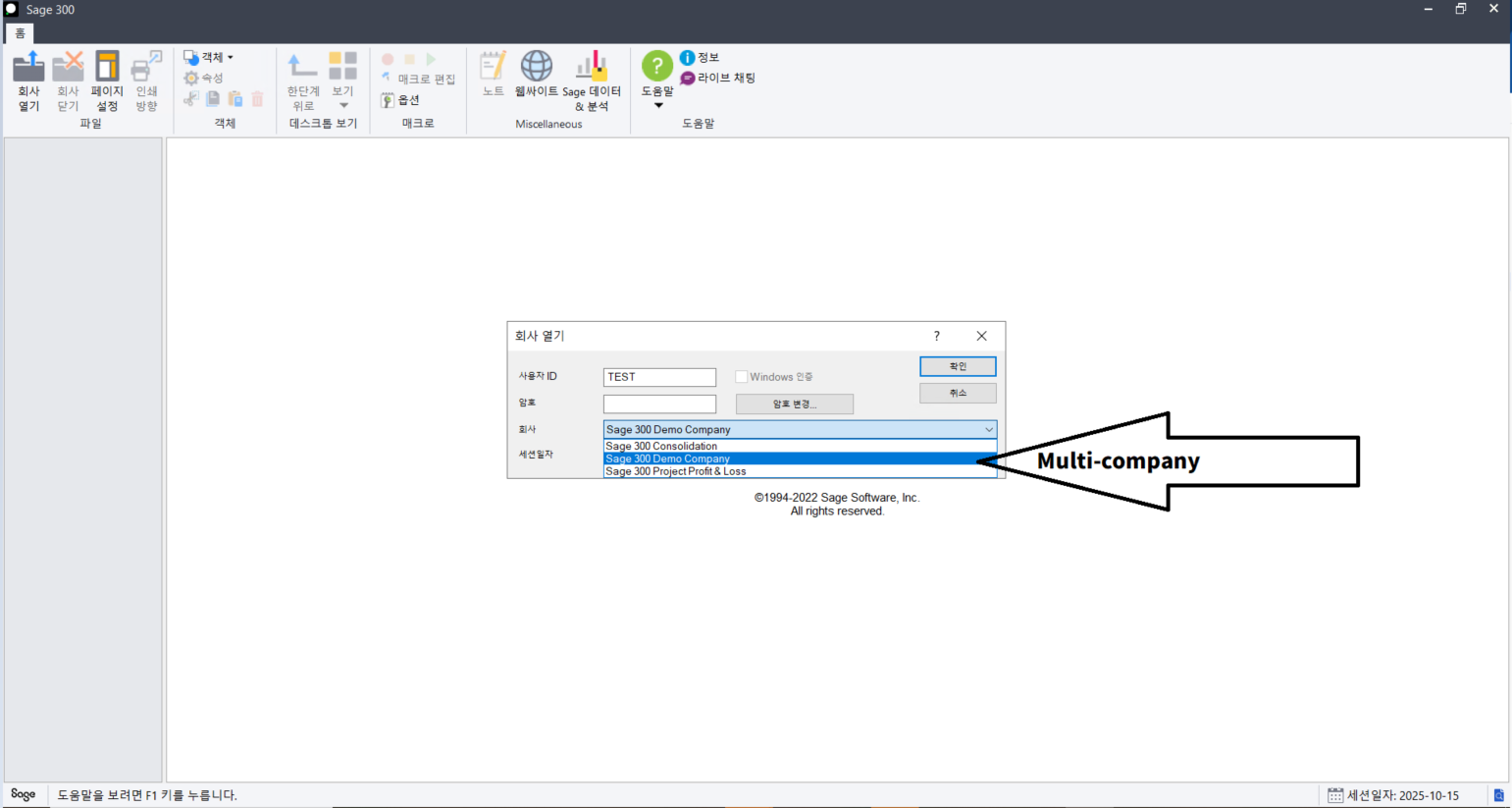Click the paste clipboard icon in 객체 group
This screenshot has height=808, width=1512.
pyautogui.click(x=235, y=99)
